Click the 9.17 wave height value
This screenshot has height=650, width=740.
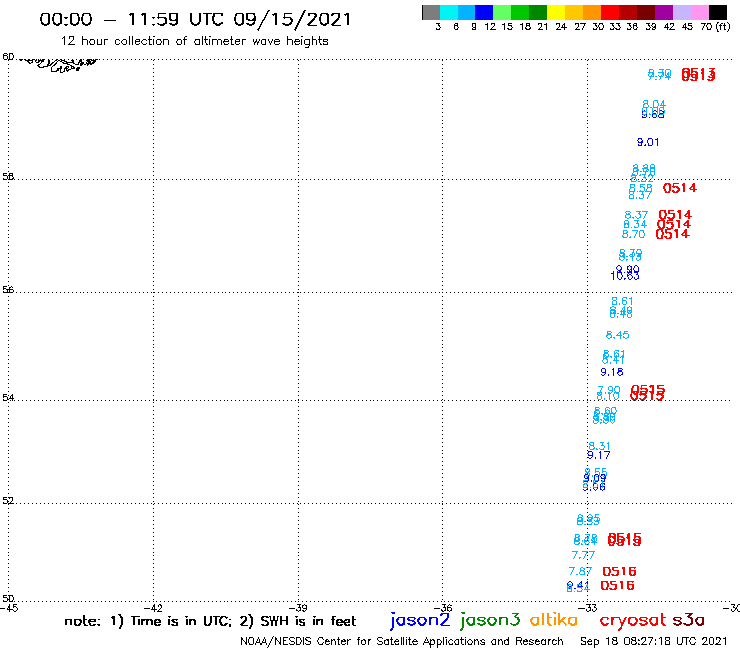coord(598,456)
